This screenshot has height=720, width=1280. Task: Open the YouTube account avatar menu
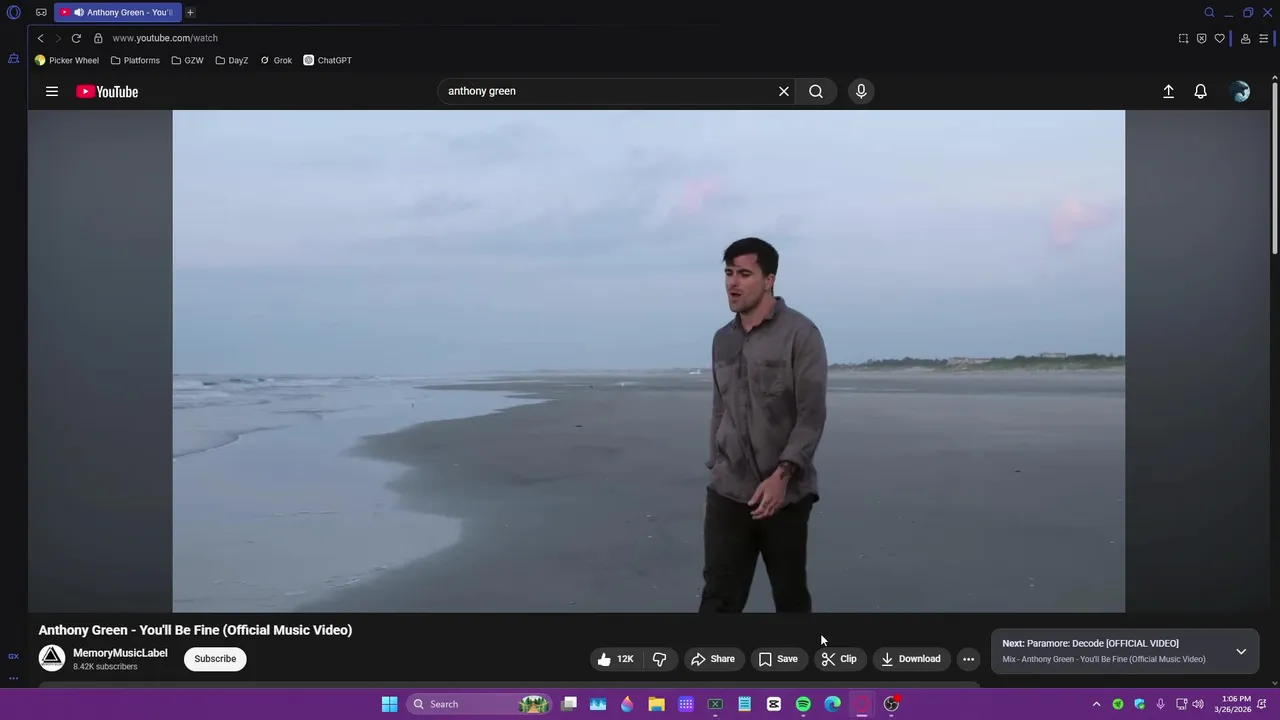1240,91
